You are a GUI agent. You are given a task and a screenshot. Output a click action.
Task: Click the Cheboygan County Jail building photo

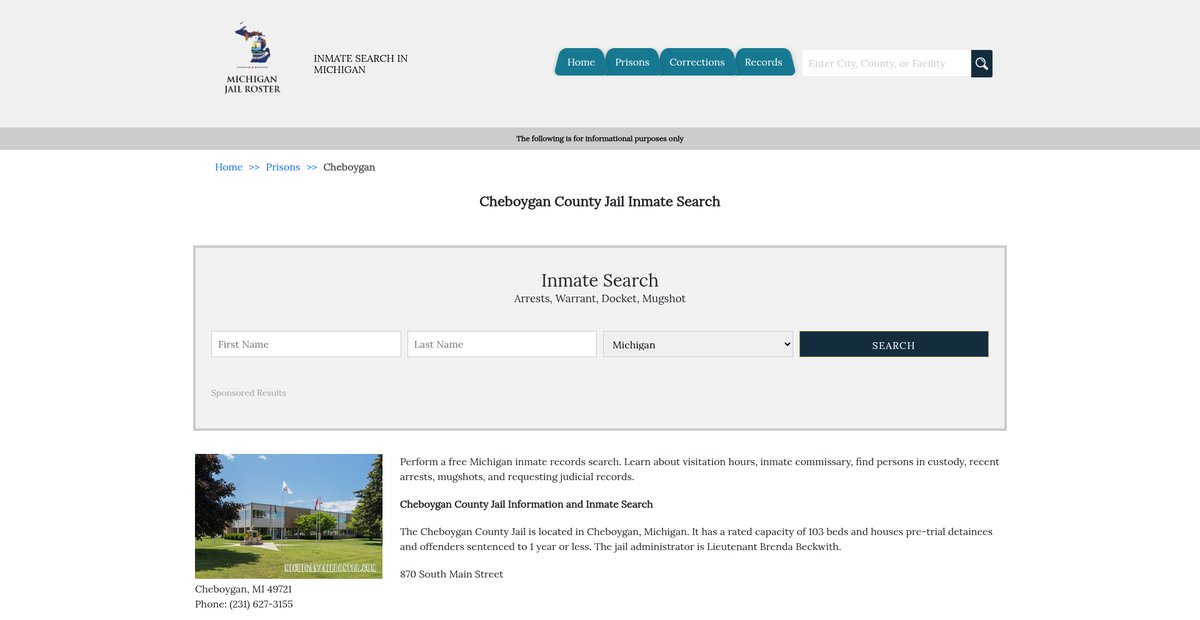tap(289, 516)
